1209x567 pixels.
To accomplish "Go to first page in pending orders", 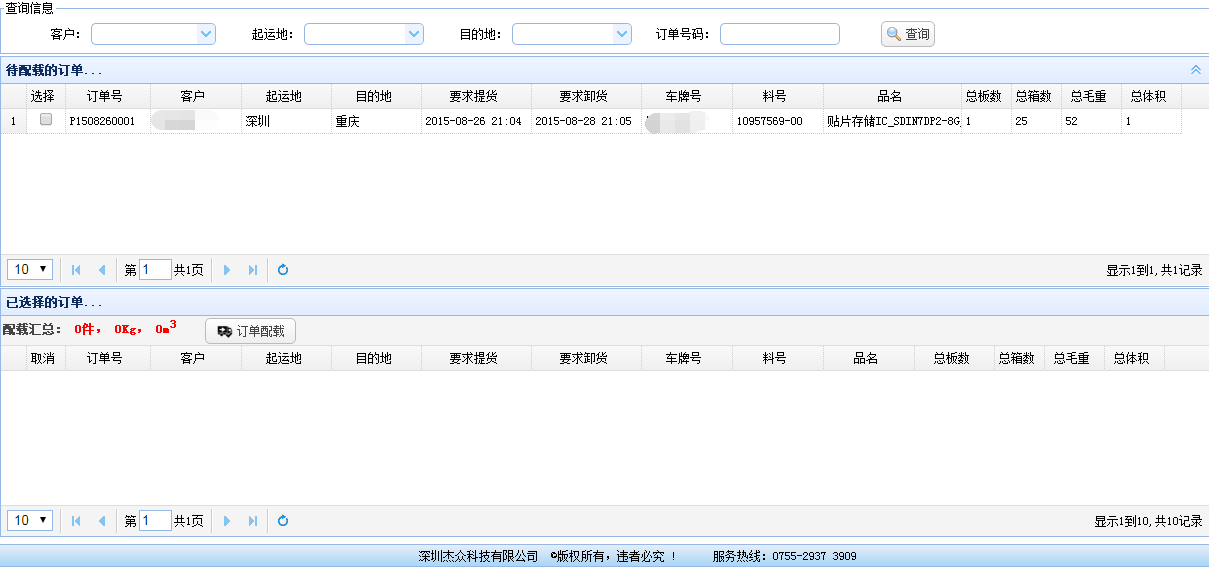I will pos(76,270).
